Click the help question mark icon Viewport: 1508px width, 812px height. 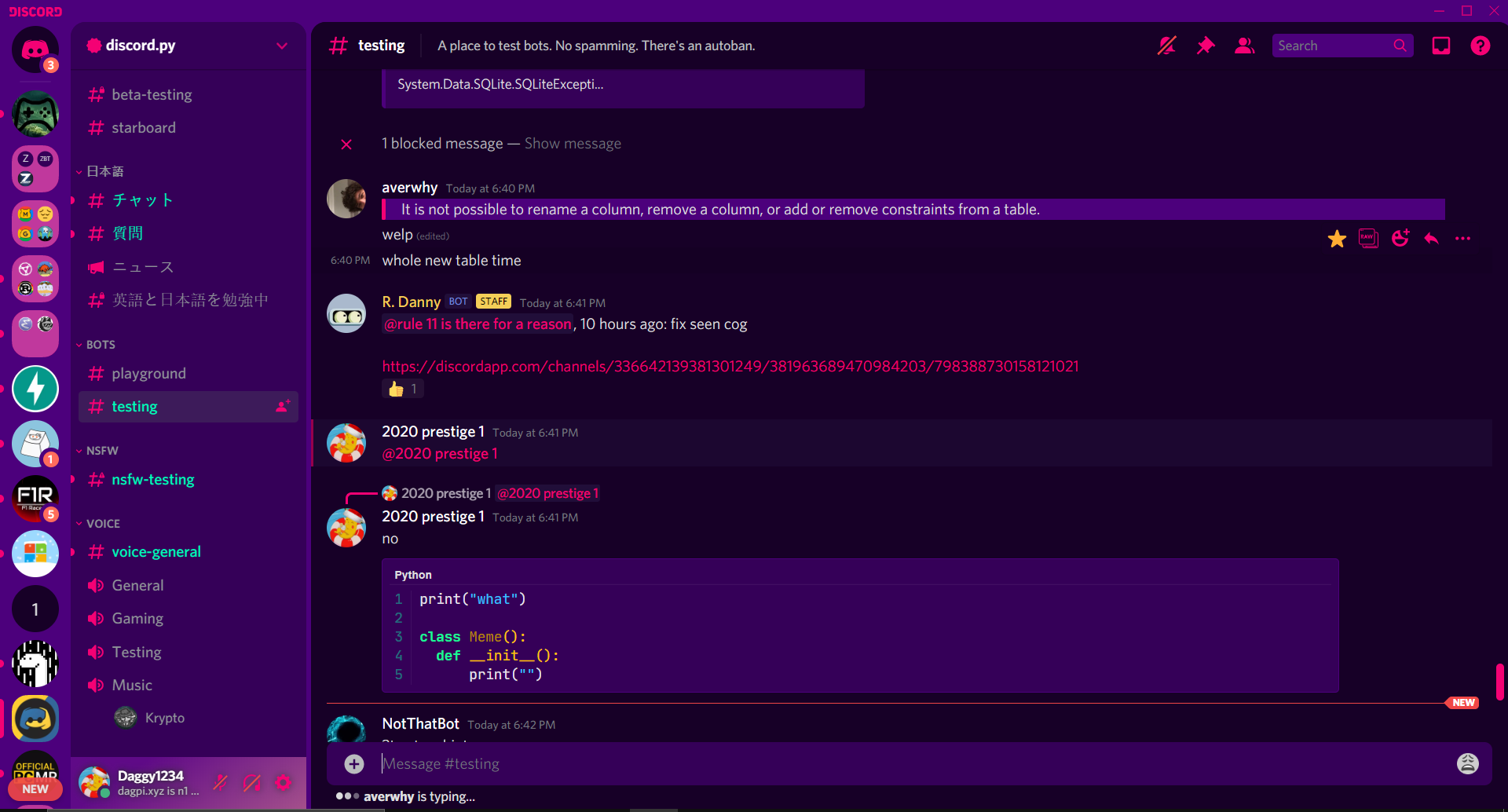(1480, 46)
